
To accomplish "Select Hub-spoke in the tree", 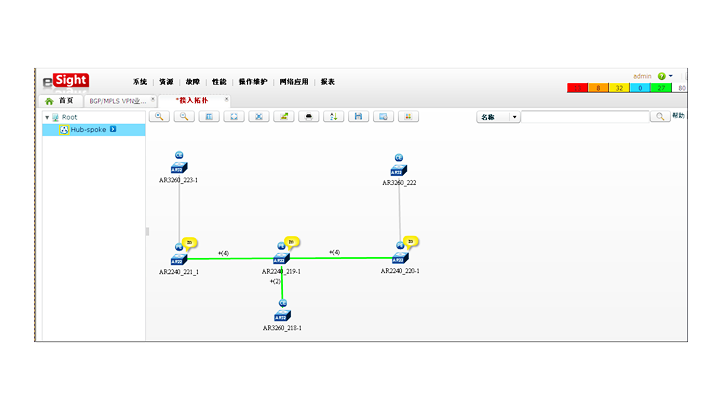I will click(x=88, y=129).
